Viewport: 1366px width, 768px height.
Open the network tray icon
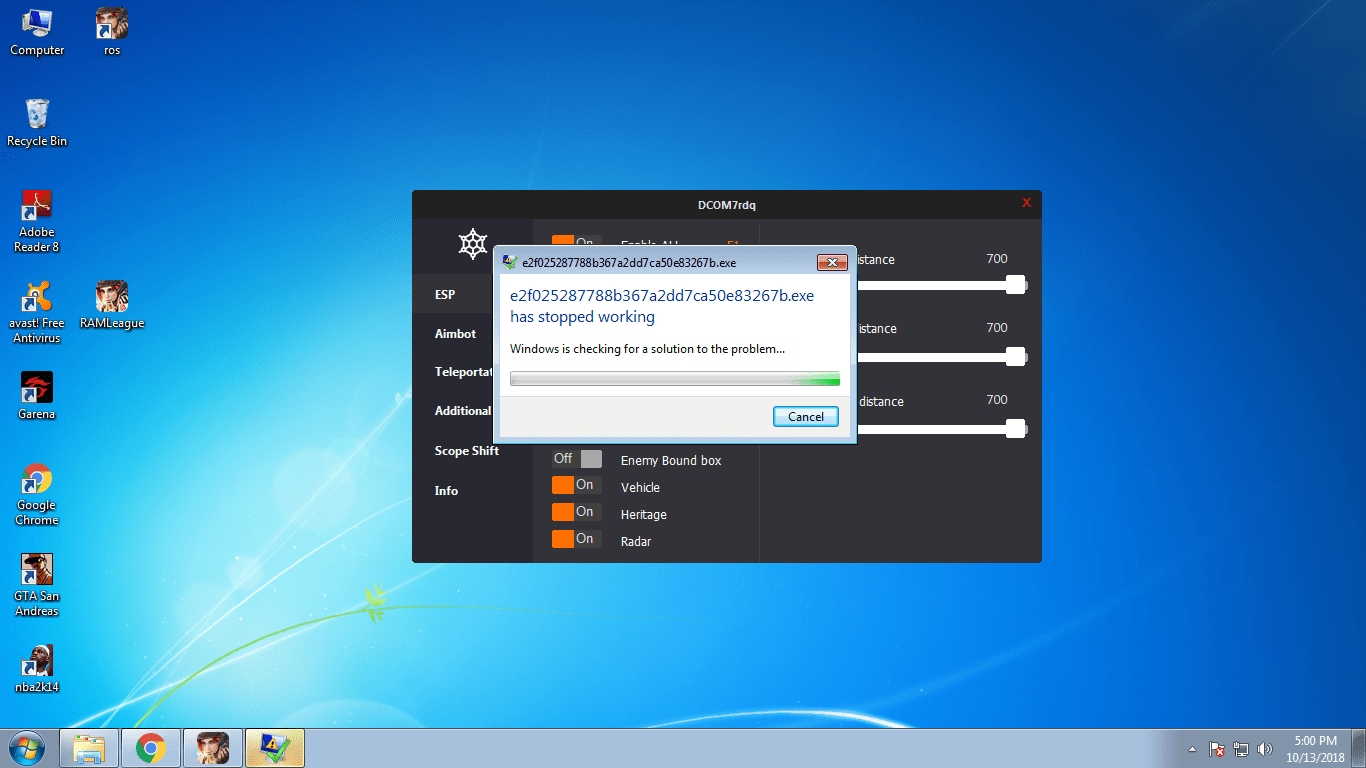pyautogui.click(x=1241, y=748)
